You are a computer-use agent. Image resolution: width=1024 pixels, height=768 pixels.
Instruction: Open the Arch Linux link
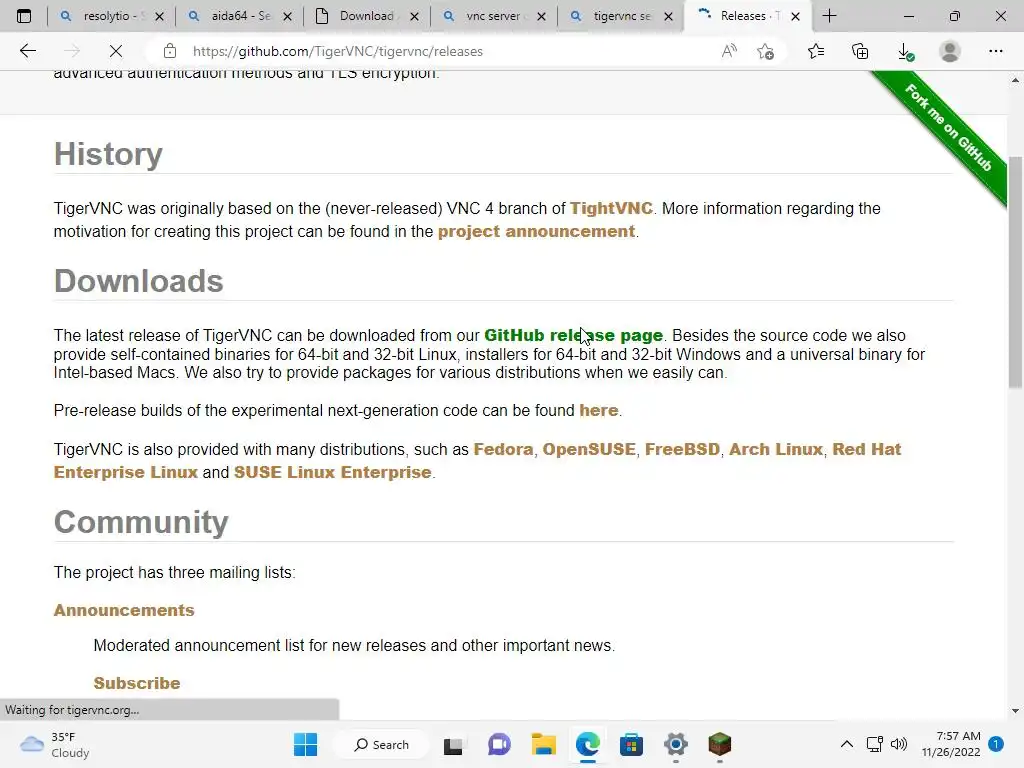pos(776,449)
